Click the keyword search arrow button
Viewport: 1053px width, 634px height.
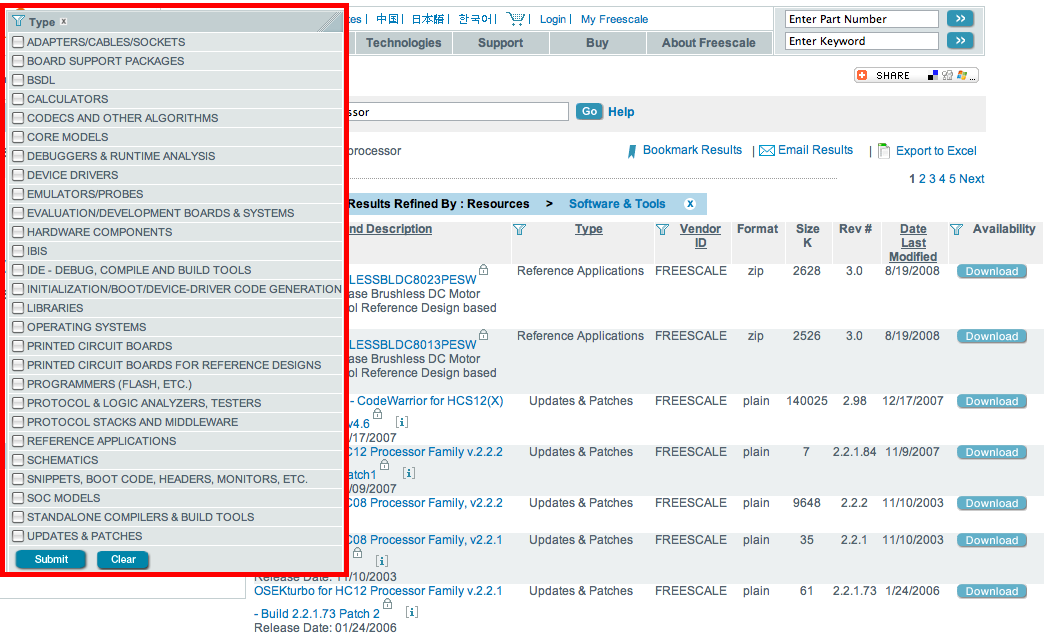[960, 41]
